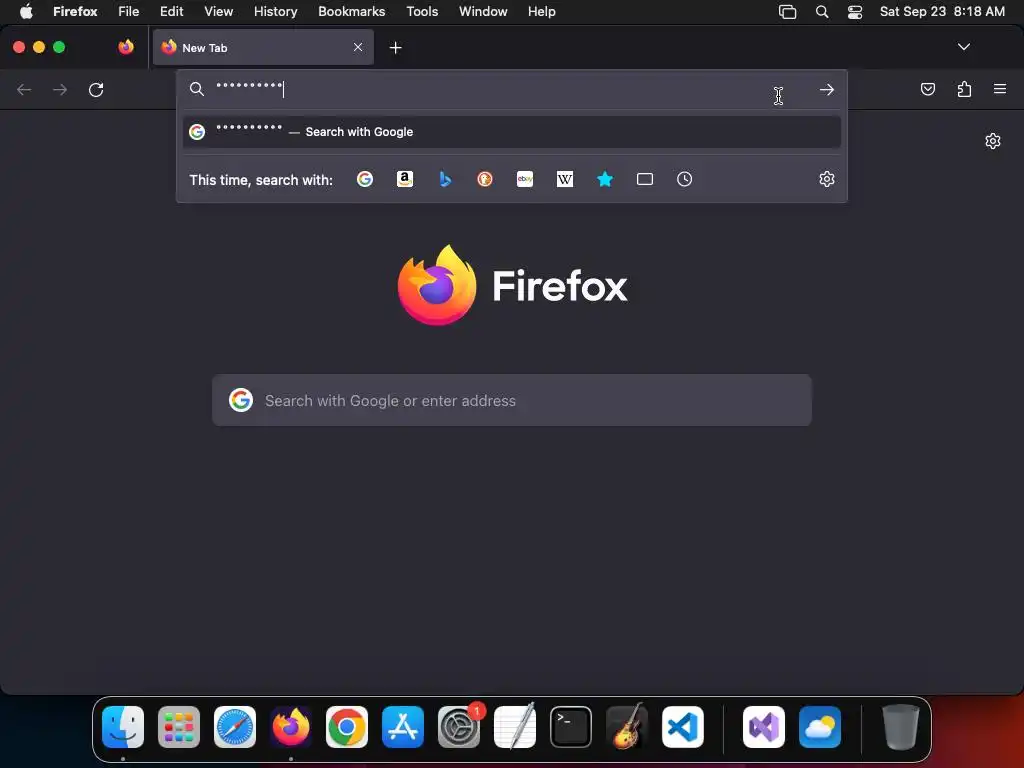Personalize new tab with gear icon
This screenshot has height=768, width=1024.
[993, 141]
